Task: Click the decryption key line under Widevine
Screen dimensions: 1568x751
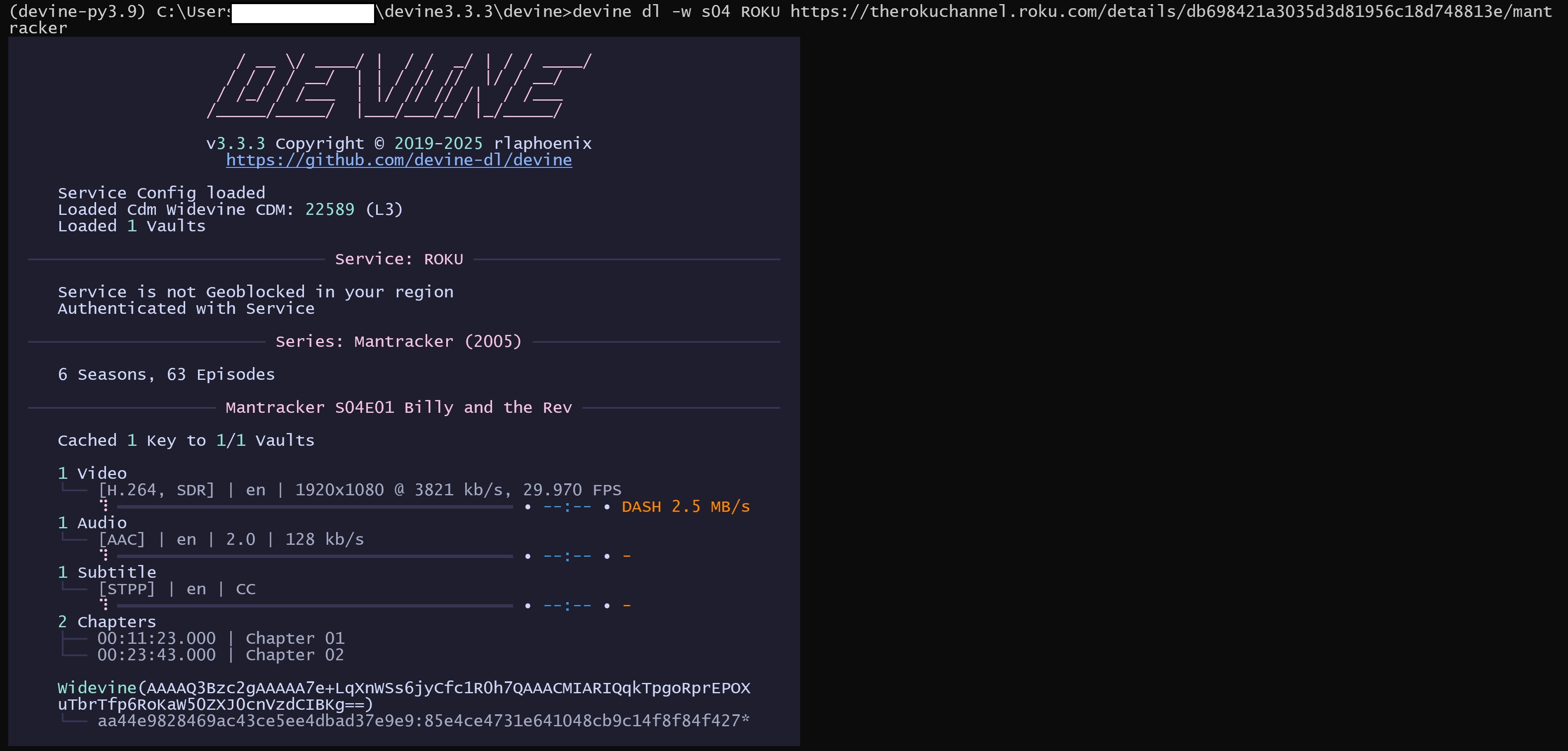Action: (423, 721)
